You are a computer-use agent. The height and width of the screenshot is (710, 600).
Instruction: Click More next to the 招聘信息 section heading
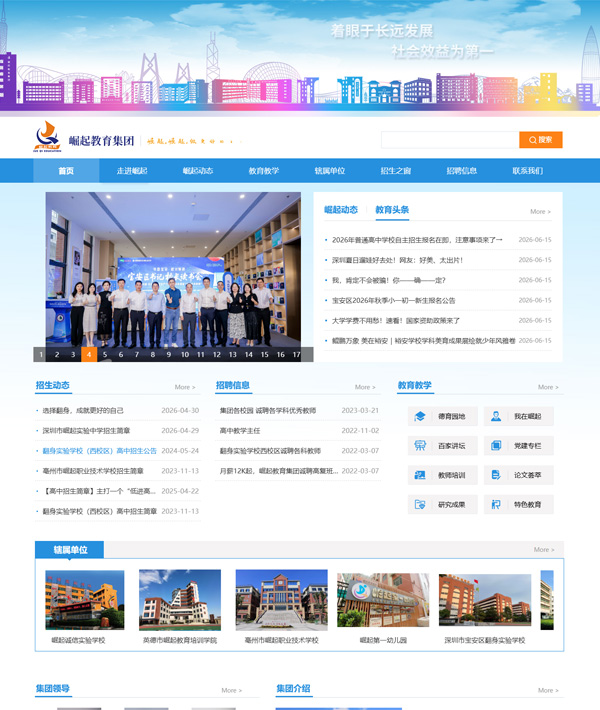click(x=365, y=387)
